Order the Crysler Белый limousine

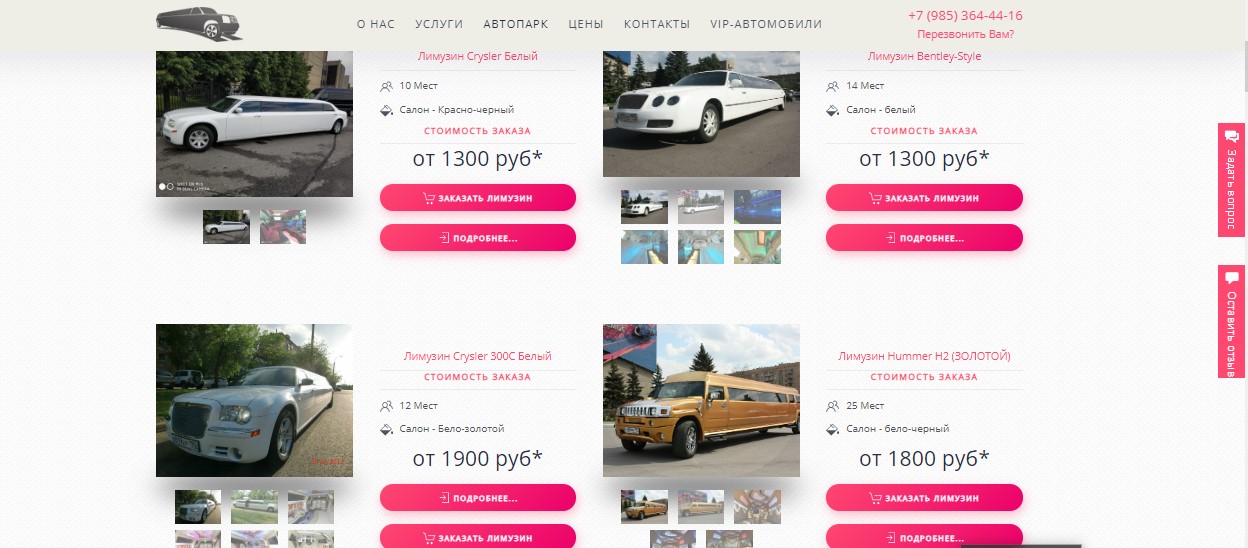pos(478,198)
